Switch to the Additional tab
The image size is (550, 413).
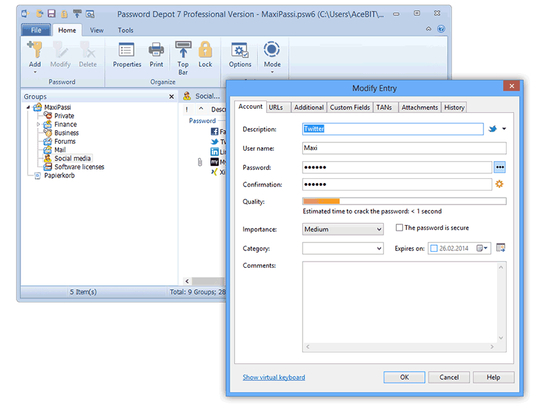[x=309, y=107]
